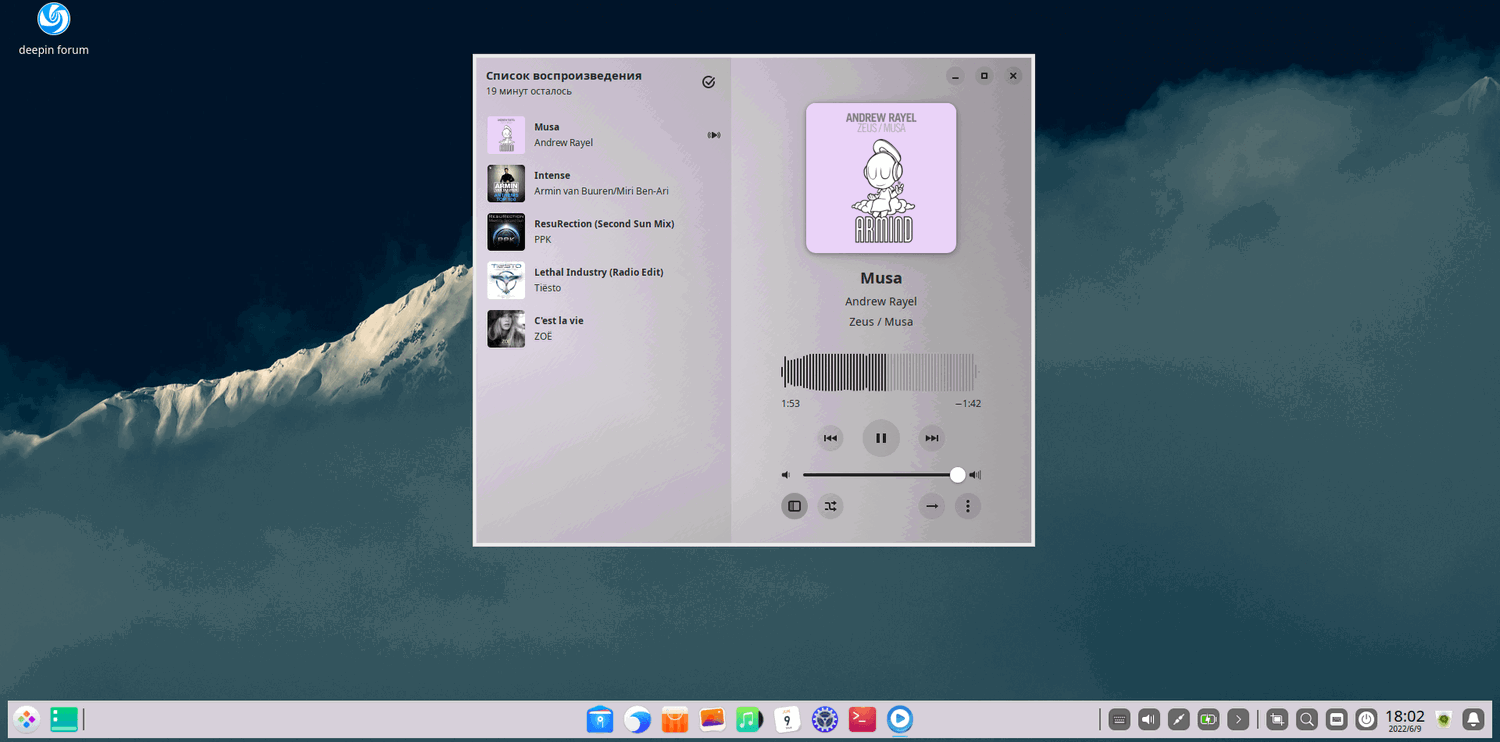1500x742 pixels.
Task: Pause the currently playing track
Action: [881, 438]
